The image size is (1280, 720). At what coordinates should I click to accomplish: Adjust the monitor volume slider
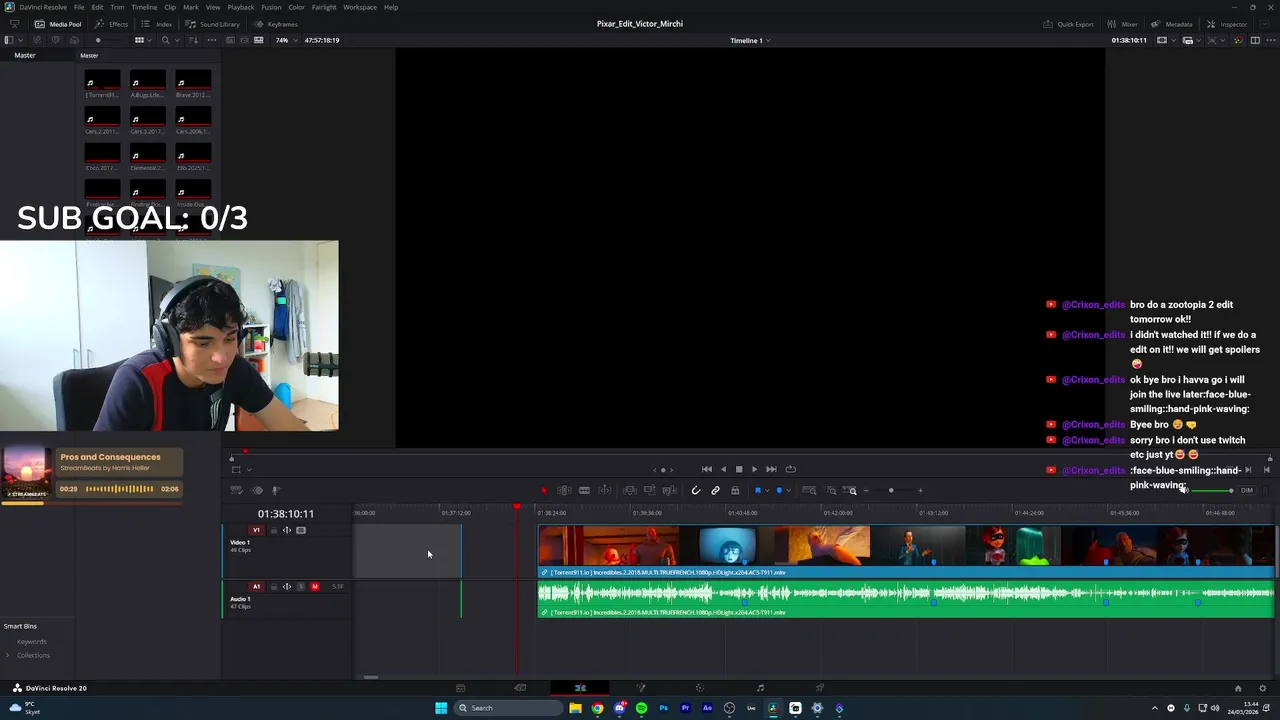1214,490
